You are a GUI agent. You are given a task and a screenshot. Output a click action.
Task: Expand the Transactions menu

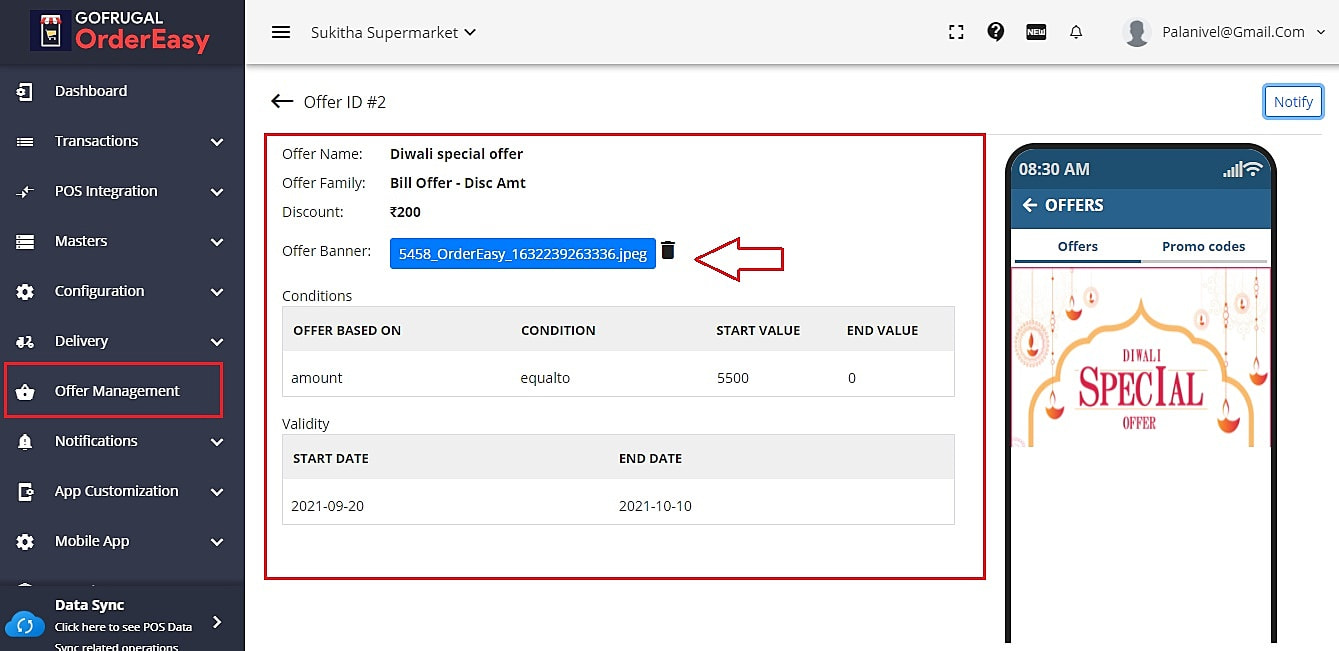(122, 141)
